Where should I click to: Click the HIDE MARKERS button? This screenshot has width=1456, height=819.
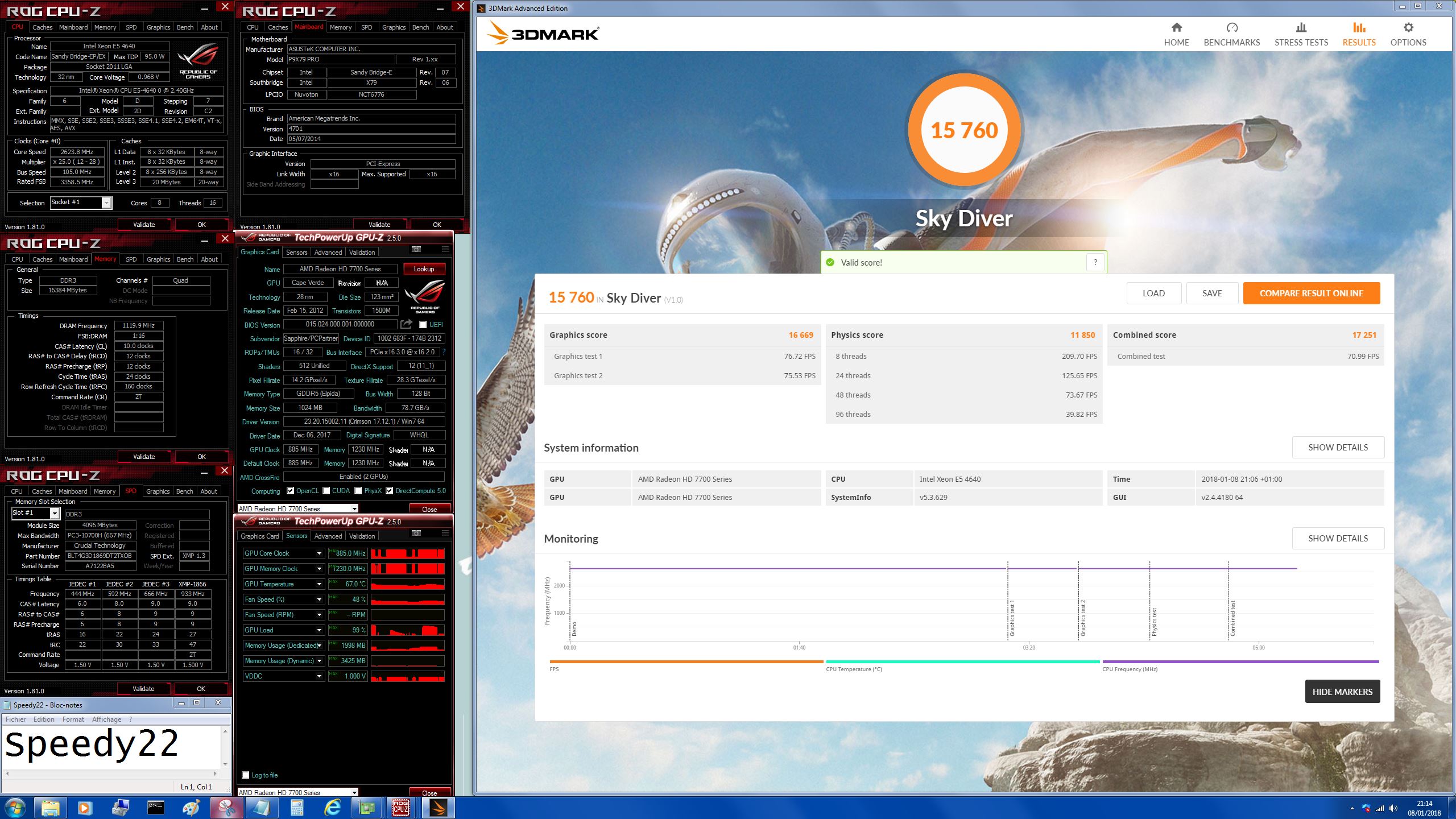[1342, 692]
